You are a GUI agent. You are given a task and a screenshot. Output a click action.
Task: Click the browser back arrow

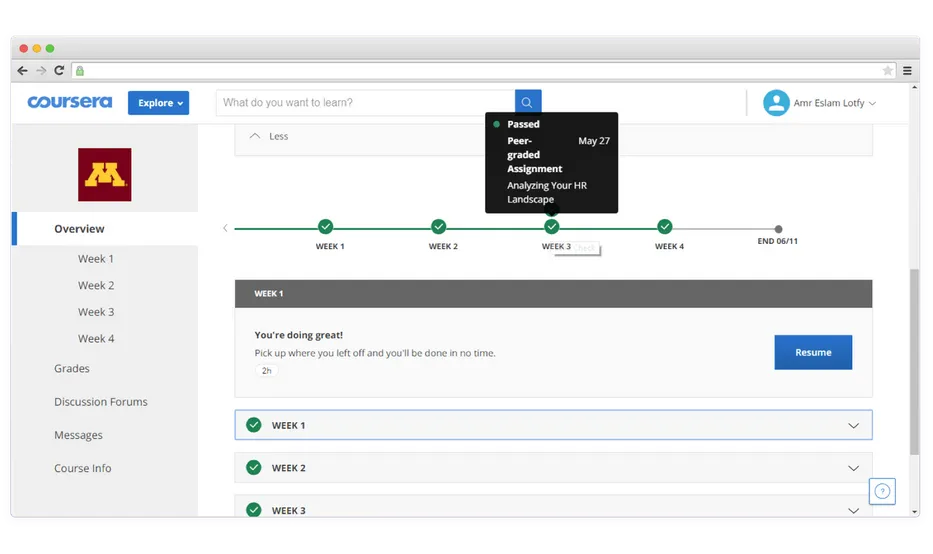click(x=23, y=71)
